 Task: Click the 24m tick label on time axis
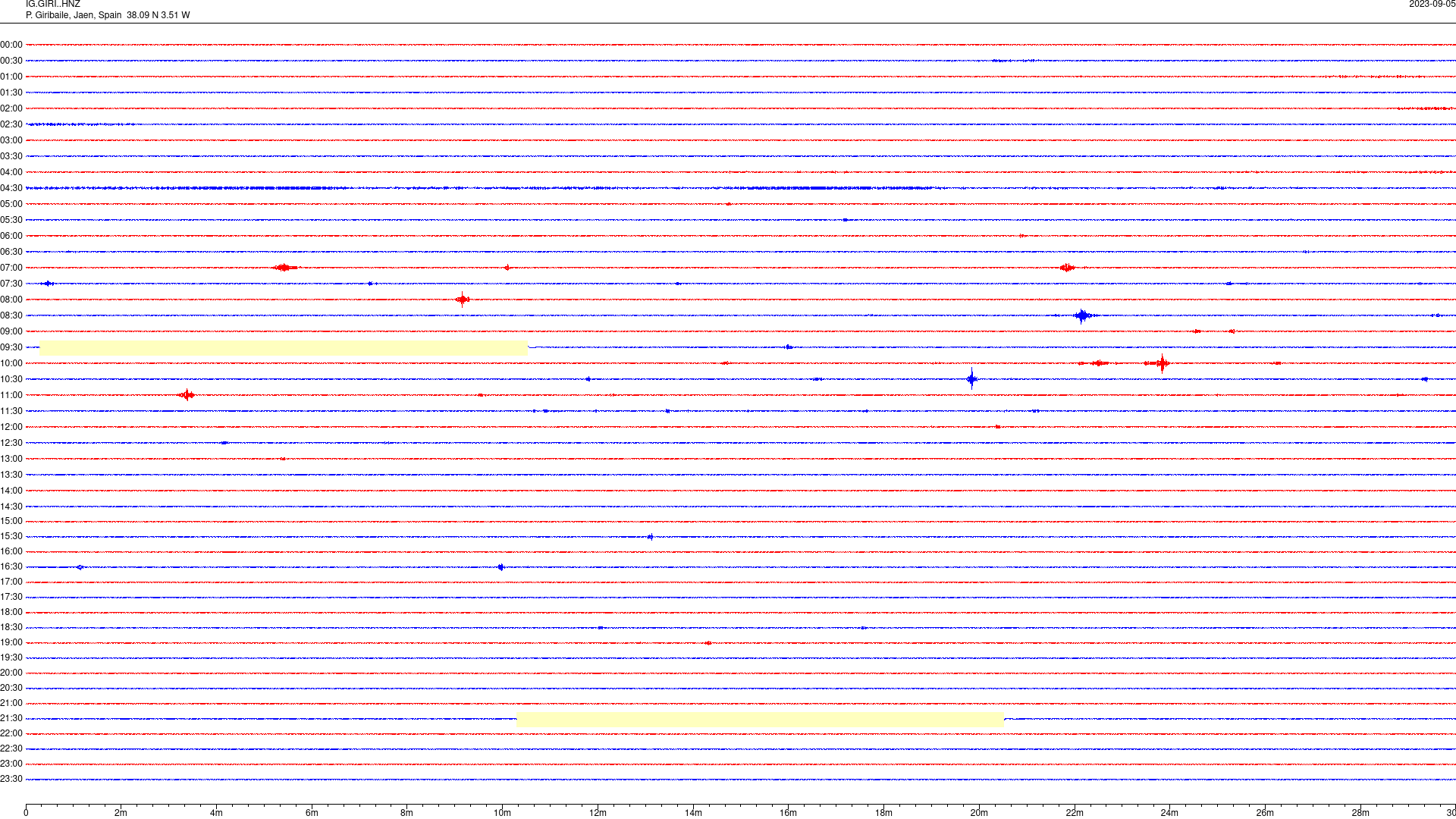pyautogui.click(x=1169, y=813)
